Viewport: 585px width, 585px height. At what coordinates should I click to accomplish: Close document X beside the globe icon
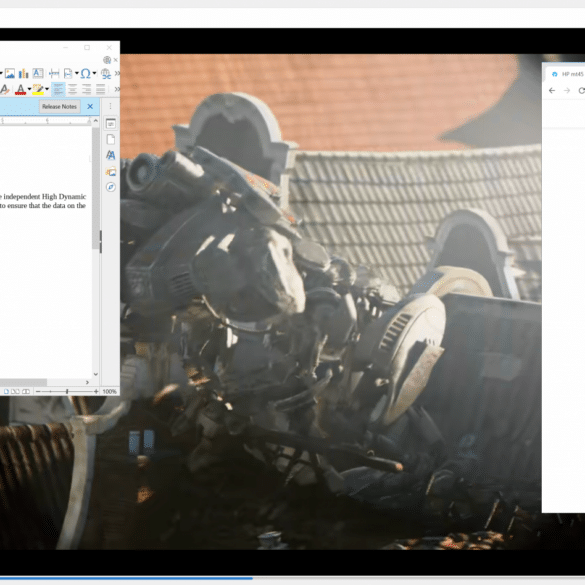click(116, 60)
